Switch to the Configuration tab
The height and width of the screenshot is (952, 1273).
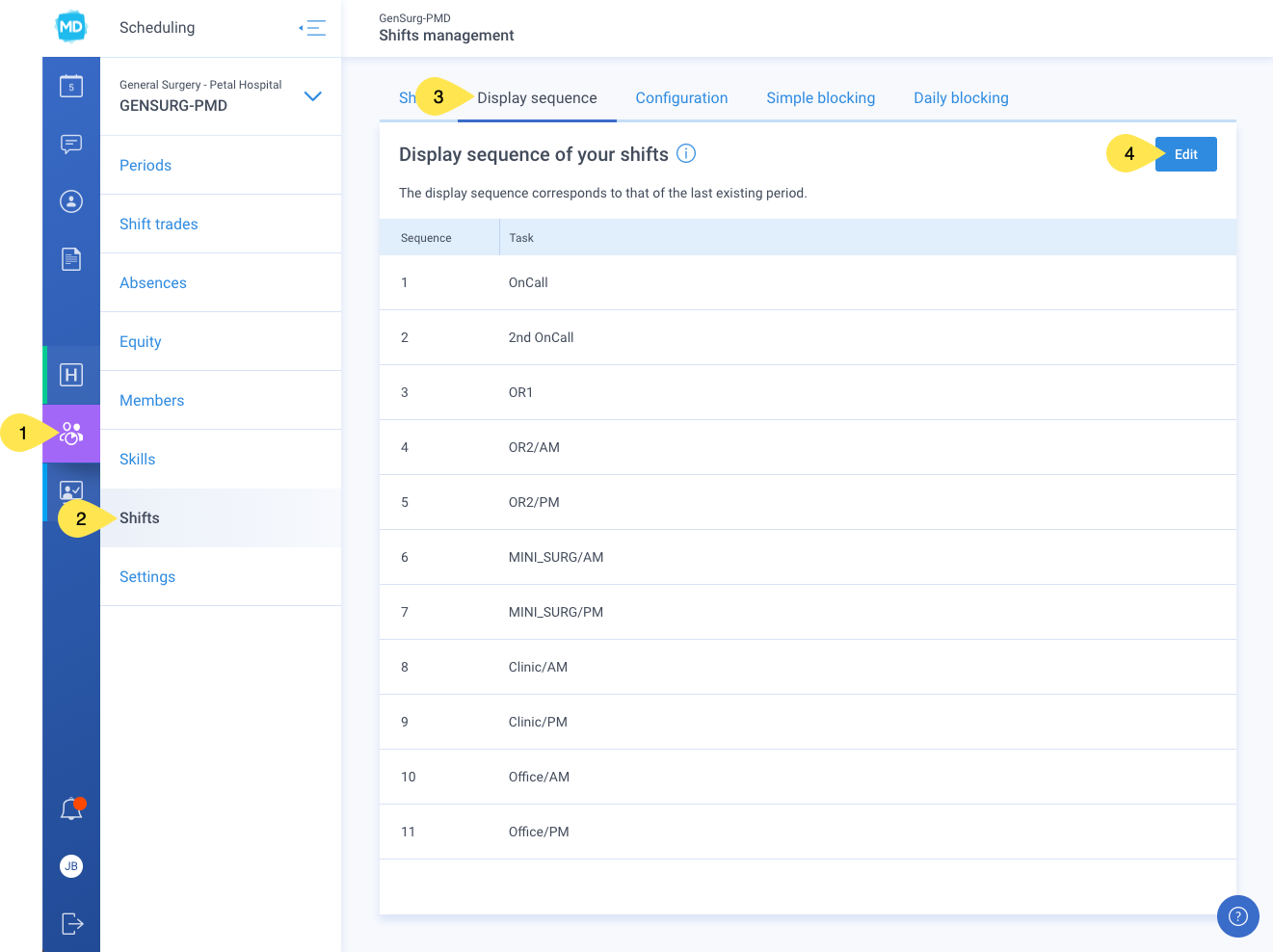(x=681, y=98)
